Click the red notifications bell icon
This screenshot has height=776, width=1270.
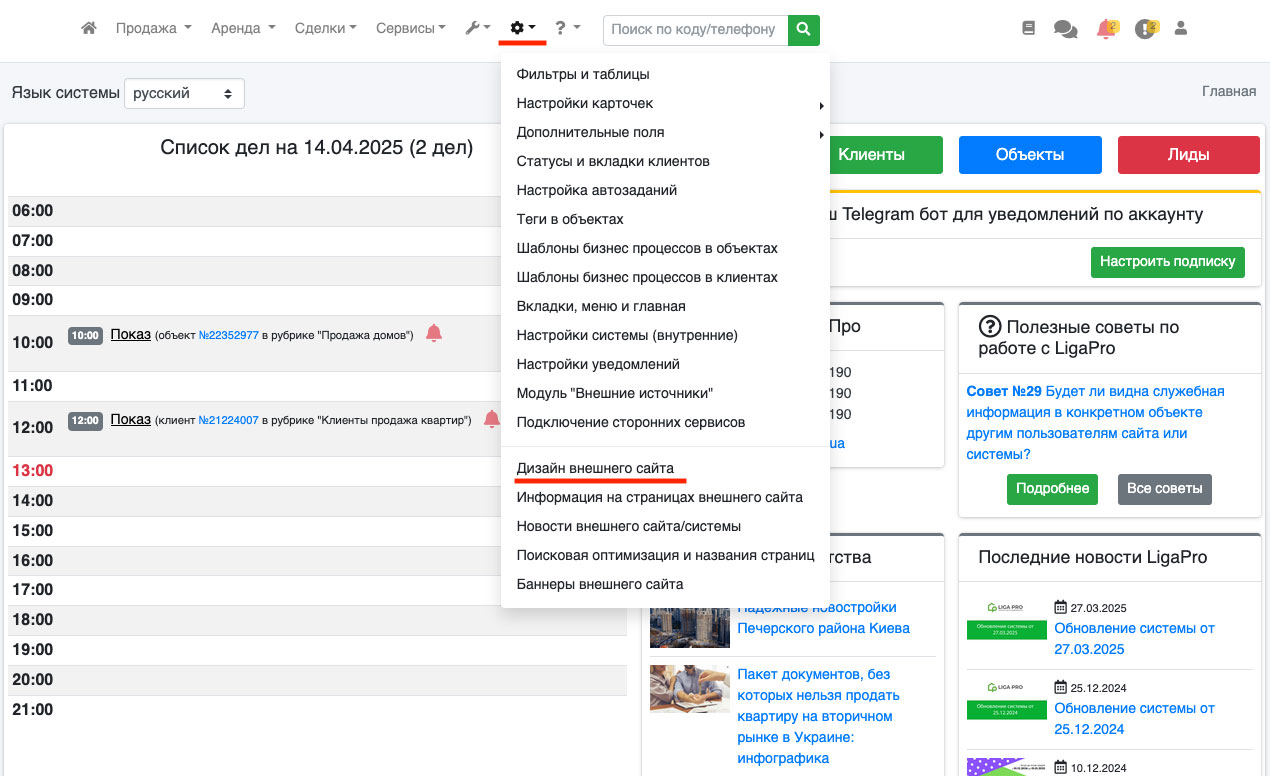pyautogui.click(x=1105, y=30)
